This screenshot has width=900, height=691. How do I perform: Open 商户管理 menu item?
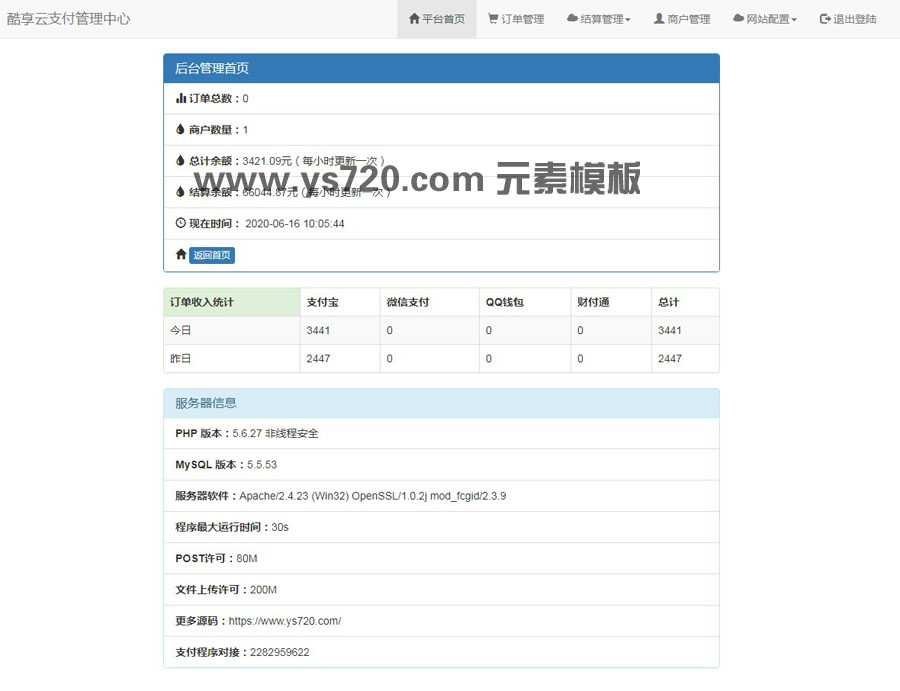coord(682,19)
